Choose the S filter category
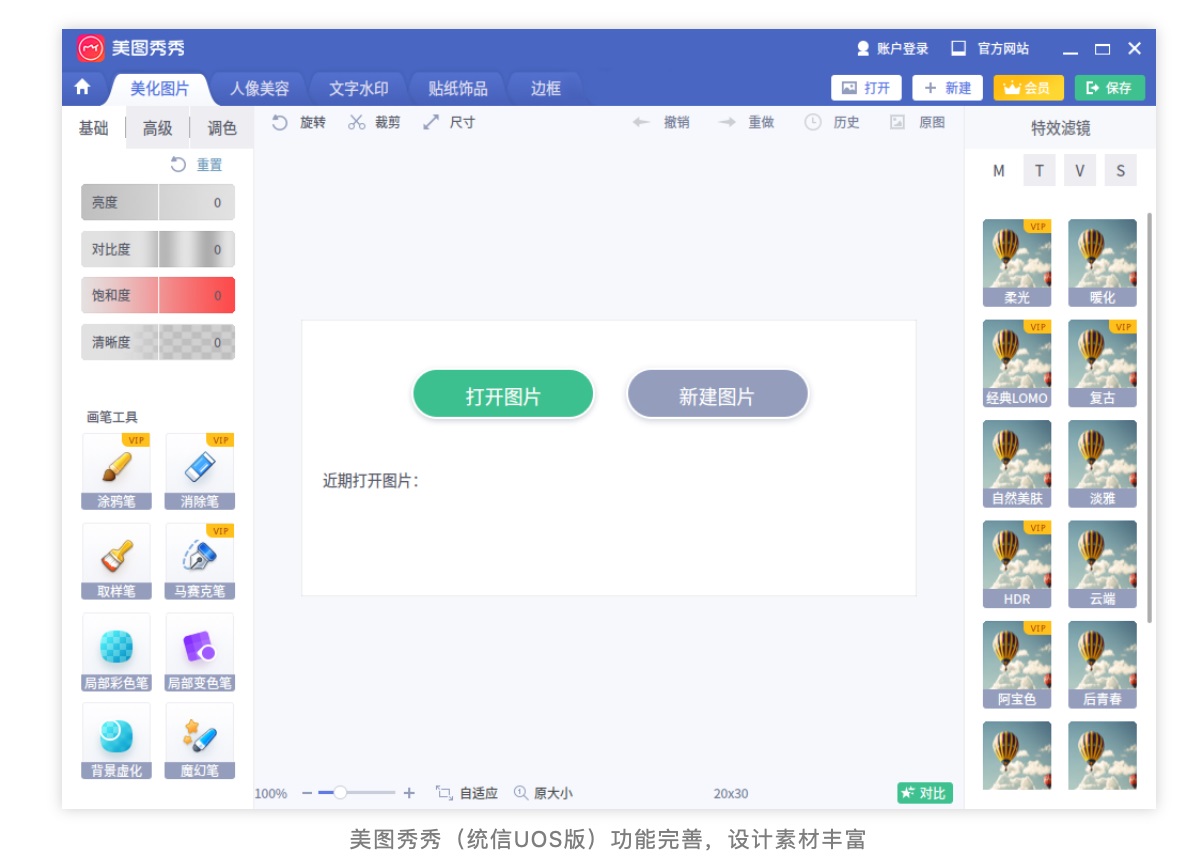Screen dimensions: 1194x868 (x=1121, y=171)
